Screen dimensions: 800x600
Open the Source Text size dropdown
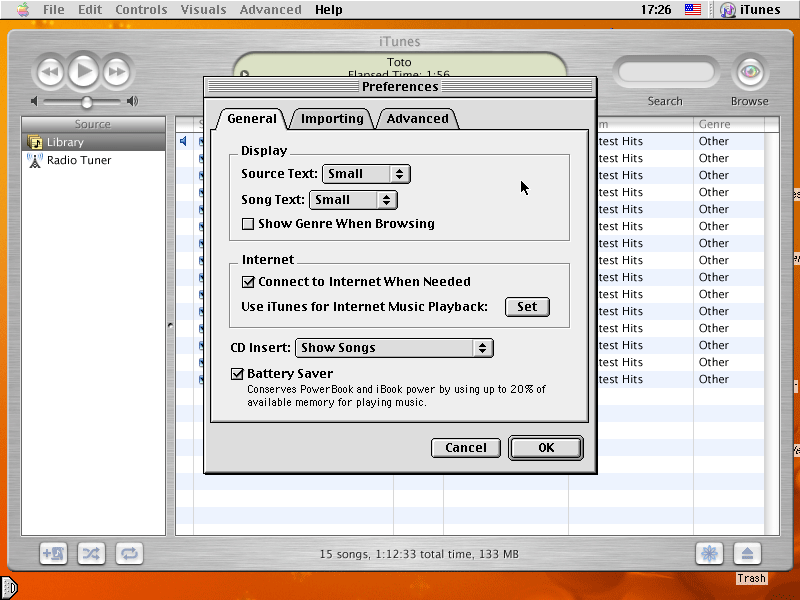click(366, 174)
